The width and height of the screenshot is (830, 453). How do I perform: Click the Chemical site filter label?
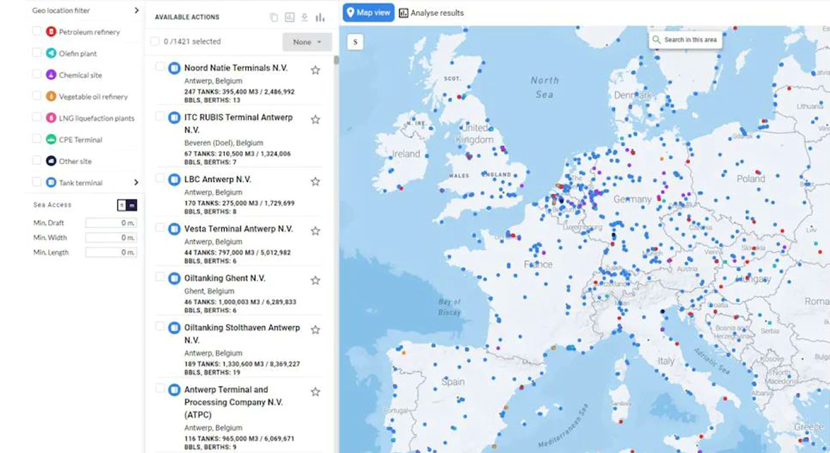pos(80,75)
